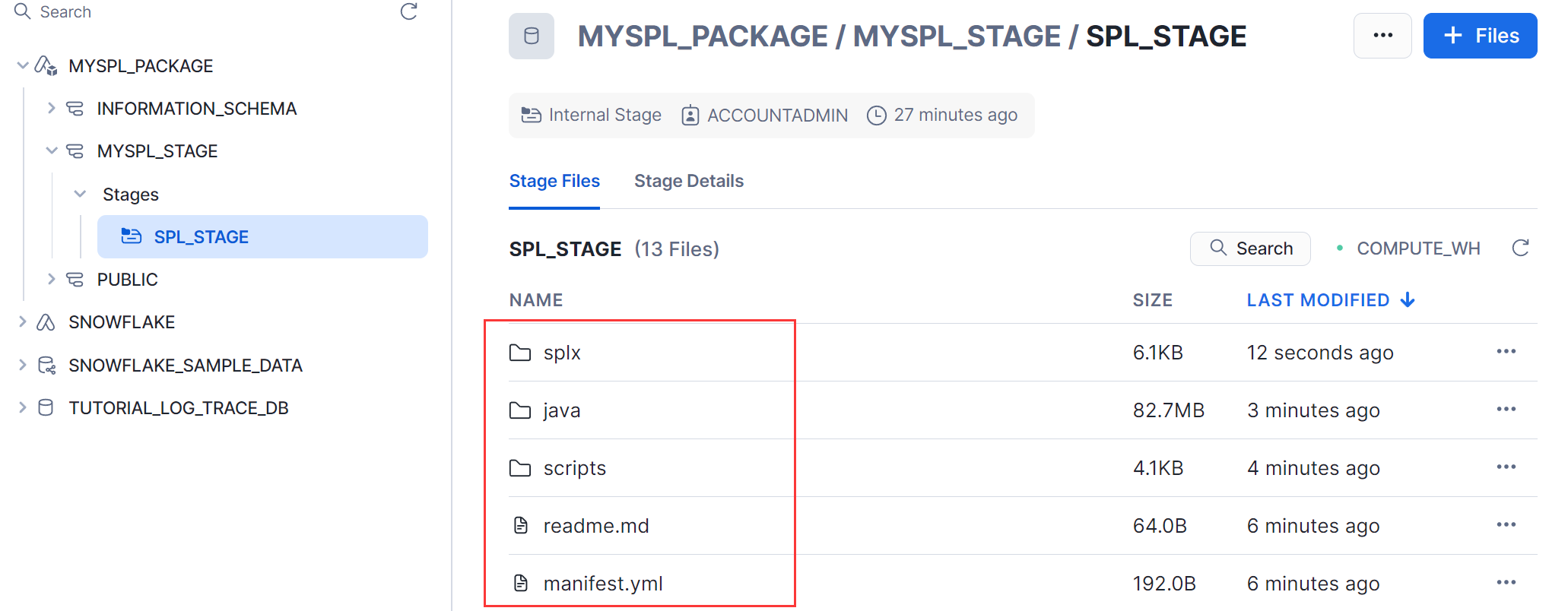Open more options for scripts folder
Image resolution: width=1568 pixels, height=611 pixels.
click(x=1506, y=467)
